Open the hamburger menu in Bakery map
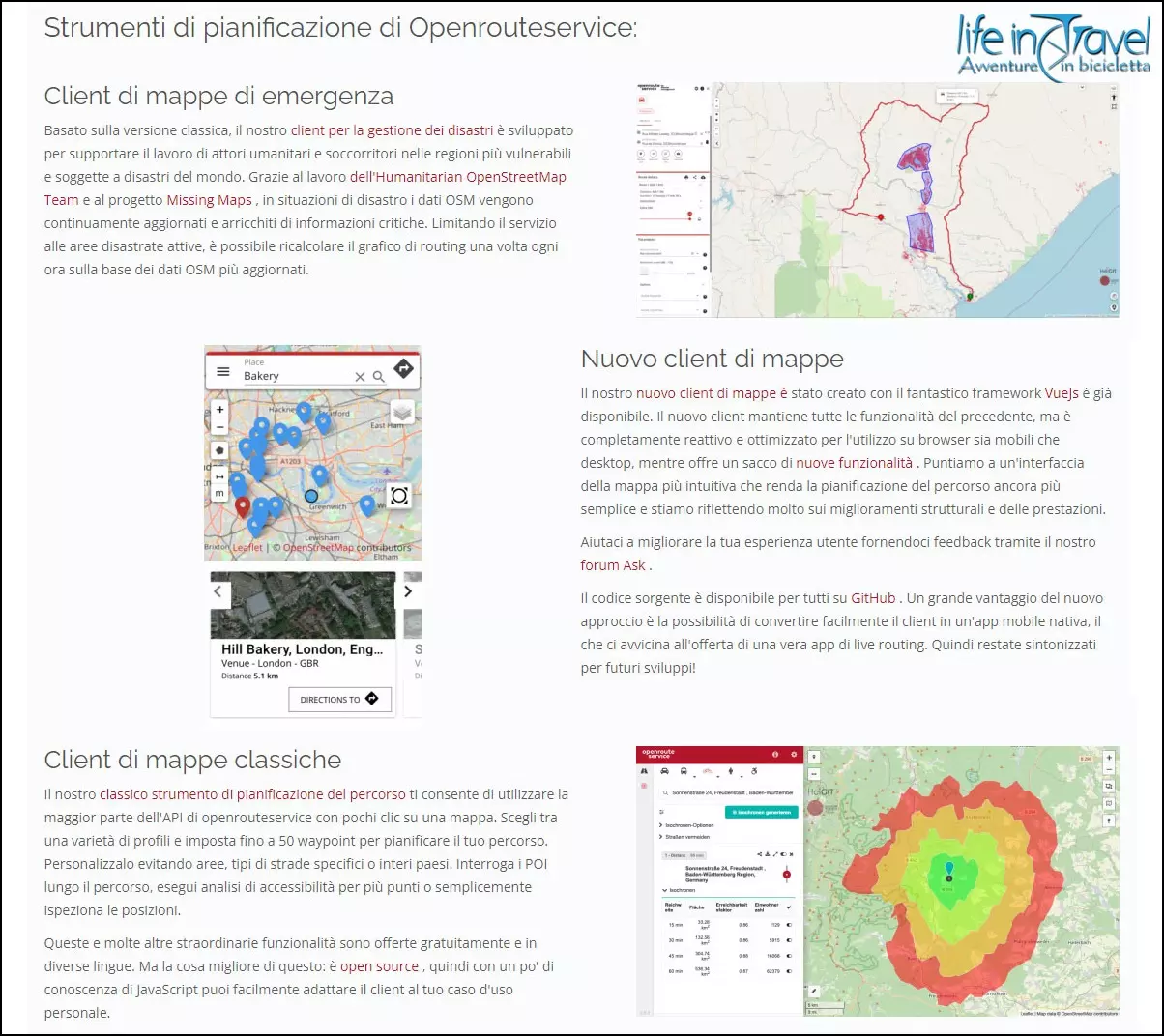Image resolution: width=1164 pixels, height=1036 pixels. pyautogui.click(x=223, y=371)
